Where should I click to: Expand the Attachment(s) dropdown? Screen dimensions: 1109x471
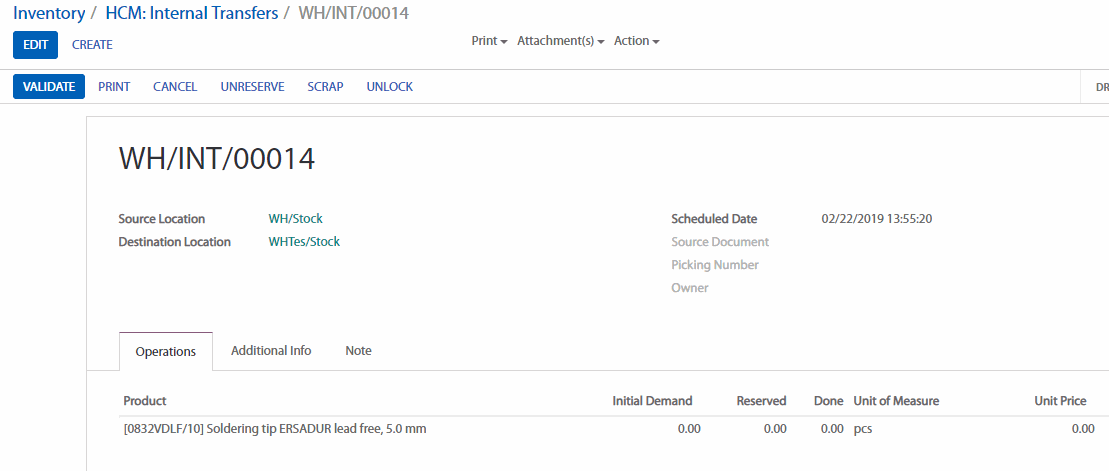[560, 41]
